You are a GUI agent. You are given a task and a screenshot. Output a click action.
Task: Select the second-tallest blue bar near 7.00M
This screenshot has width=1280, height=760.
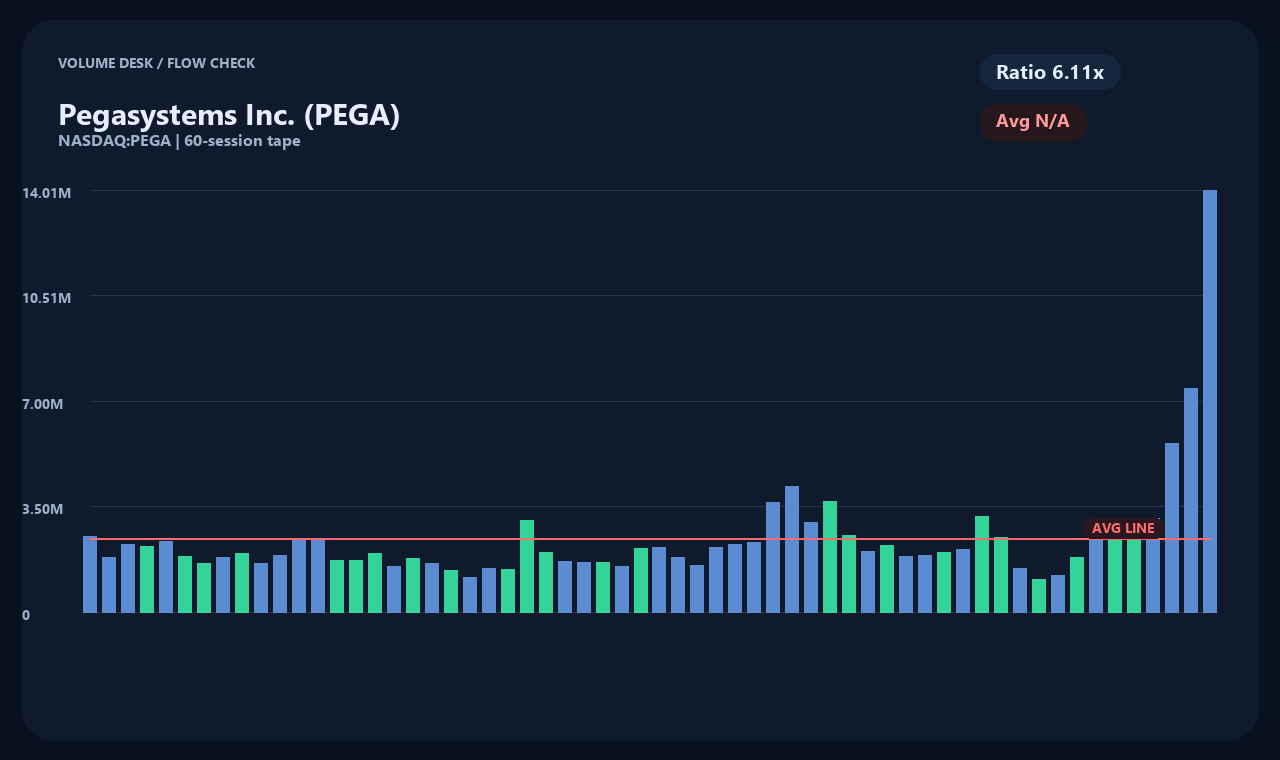1191,500
